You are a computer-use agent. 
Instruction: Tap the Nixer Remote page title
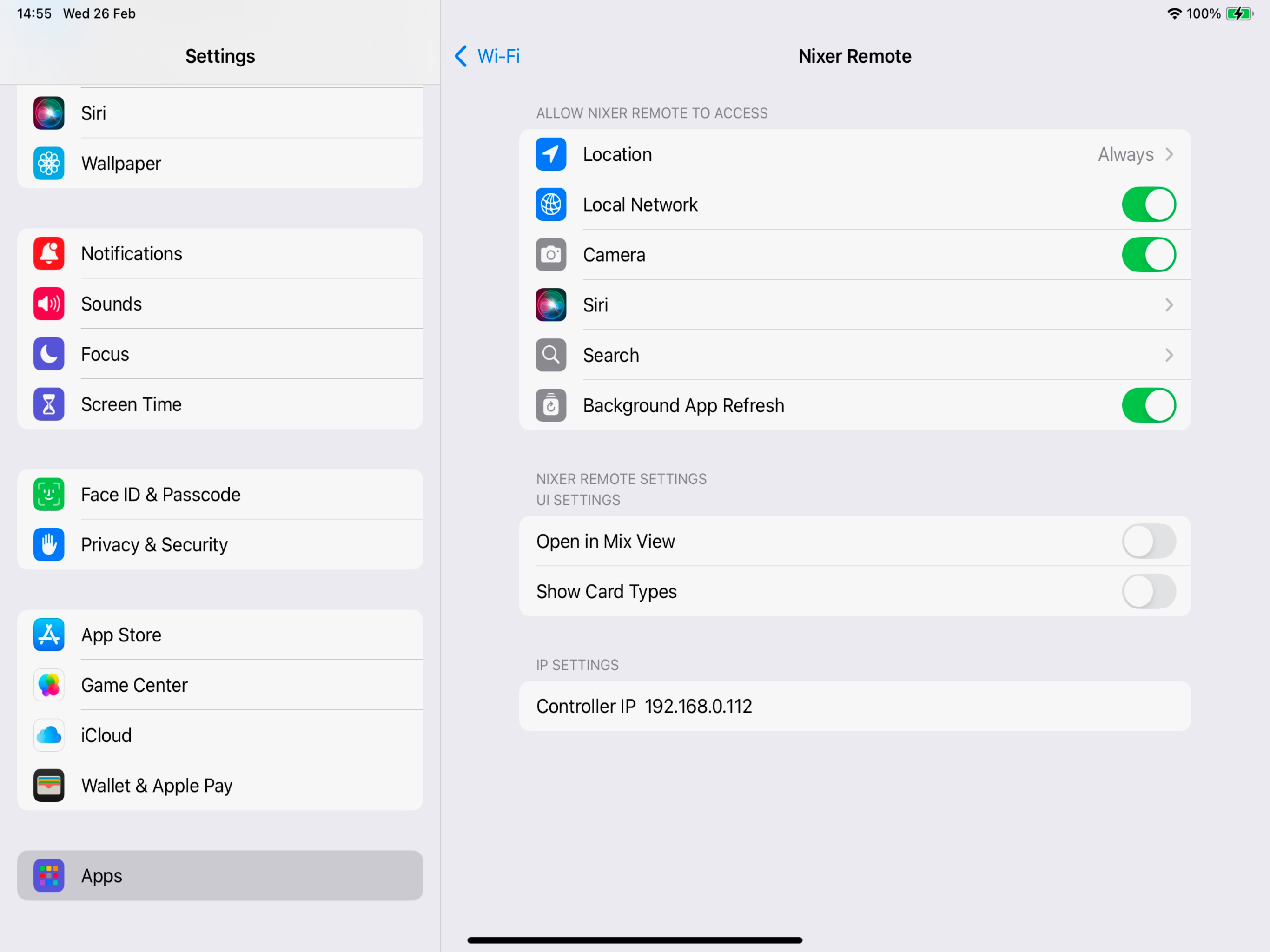pos(855,56)
